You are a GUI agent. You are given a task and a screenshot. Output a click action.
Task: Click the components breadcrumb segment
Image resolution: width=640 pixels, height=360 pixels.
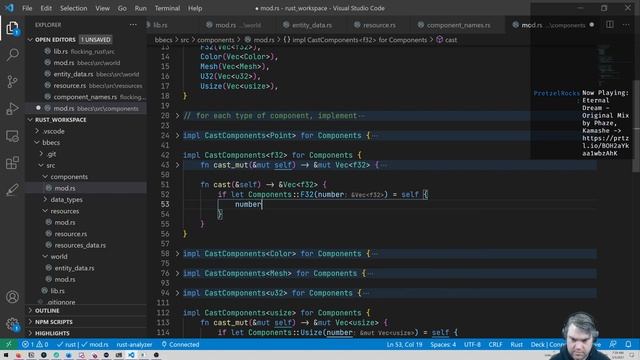point(216,40)
